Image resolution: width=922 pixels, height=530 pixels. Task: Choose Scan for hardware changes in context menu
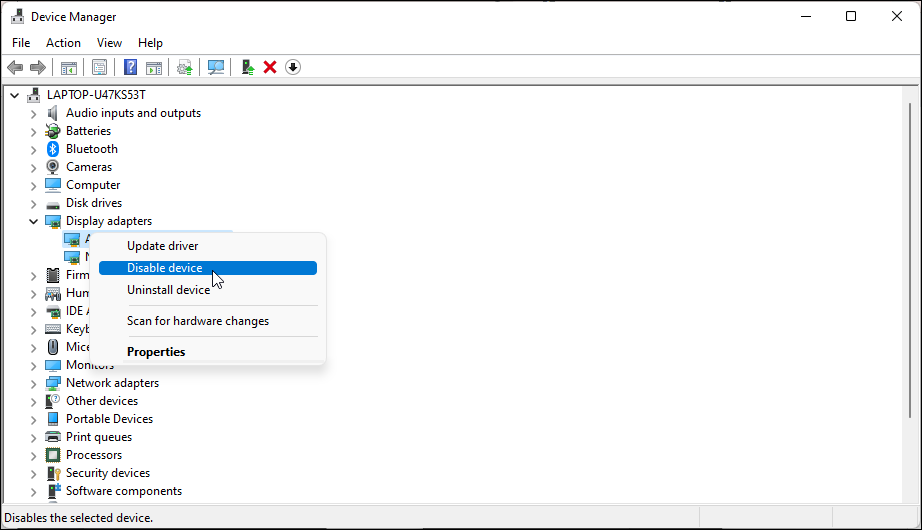click(208, 321)
